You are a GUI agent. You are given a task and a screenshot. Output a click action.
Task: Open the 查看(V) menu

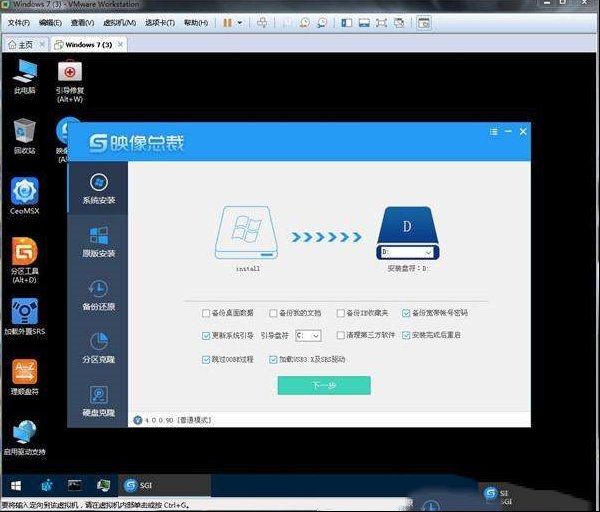pyautogui.click(x=82, y=23)
